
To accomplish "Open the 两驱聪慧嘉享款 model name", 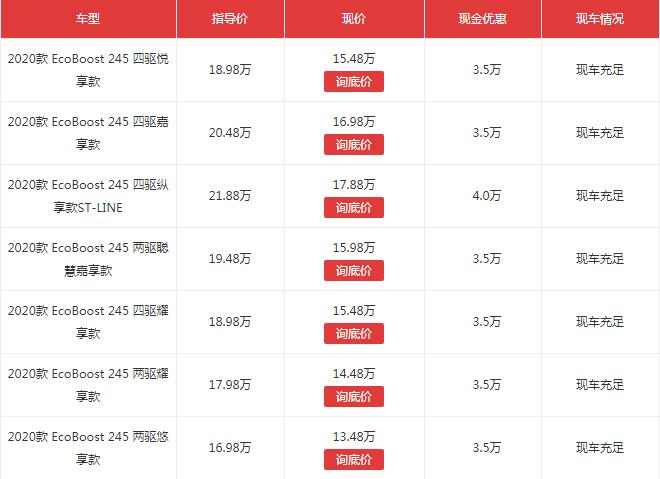I will [x=88, y=259].
